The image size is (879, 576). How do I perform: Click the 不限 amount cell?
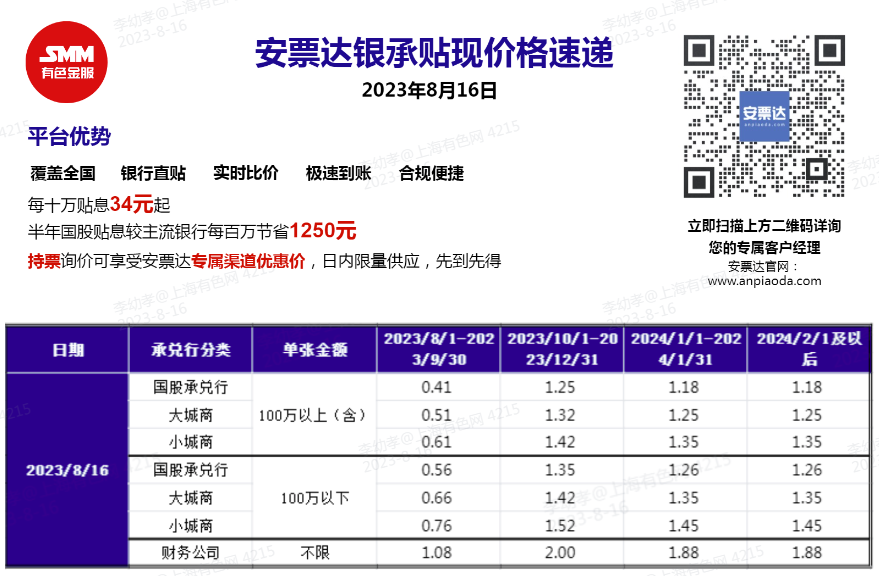(314, 553)
